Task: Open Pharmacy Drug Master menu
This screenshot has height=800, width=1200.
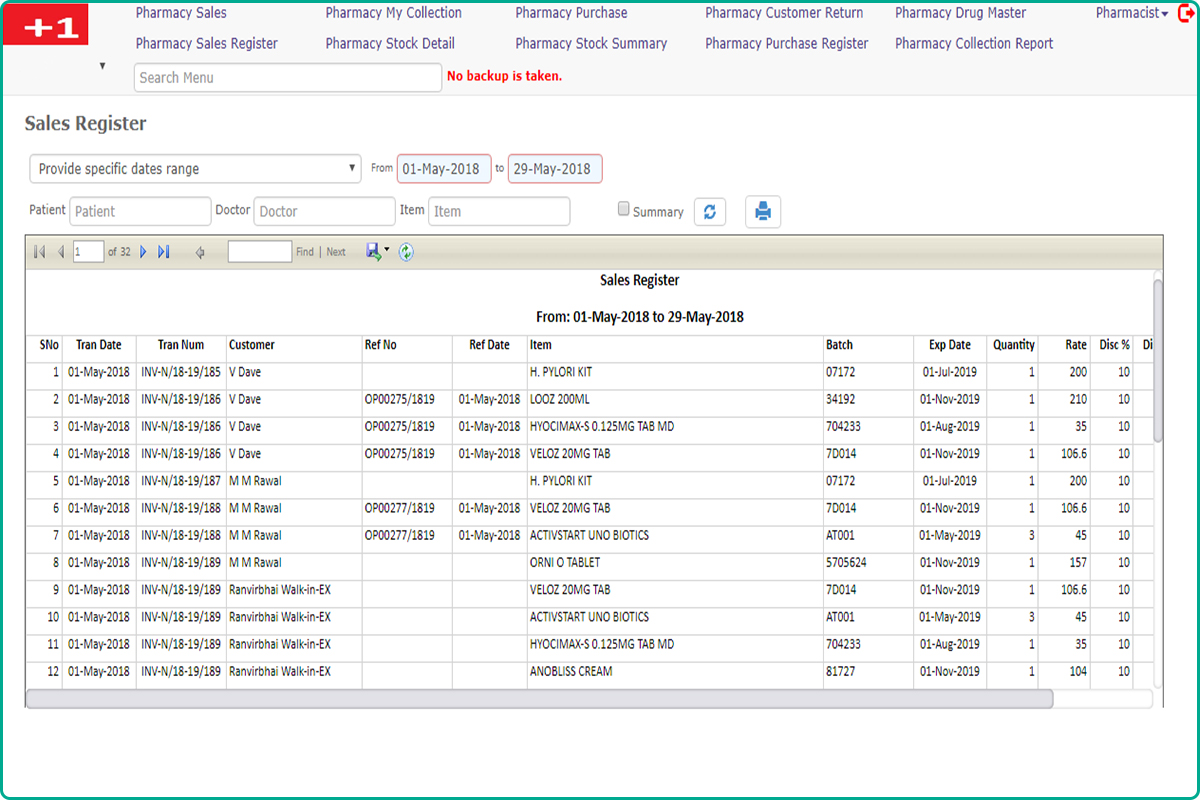Action: [x=960, y=13]
